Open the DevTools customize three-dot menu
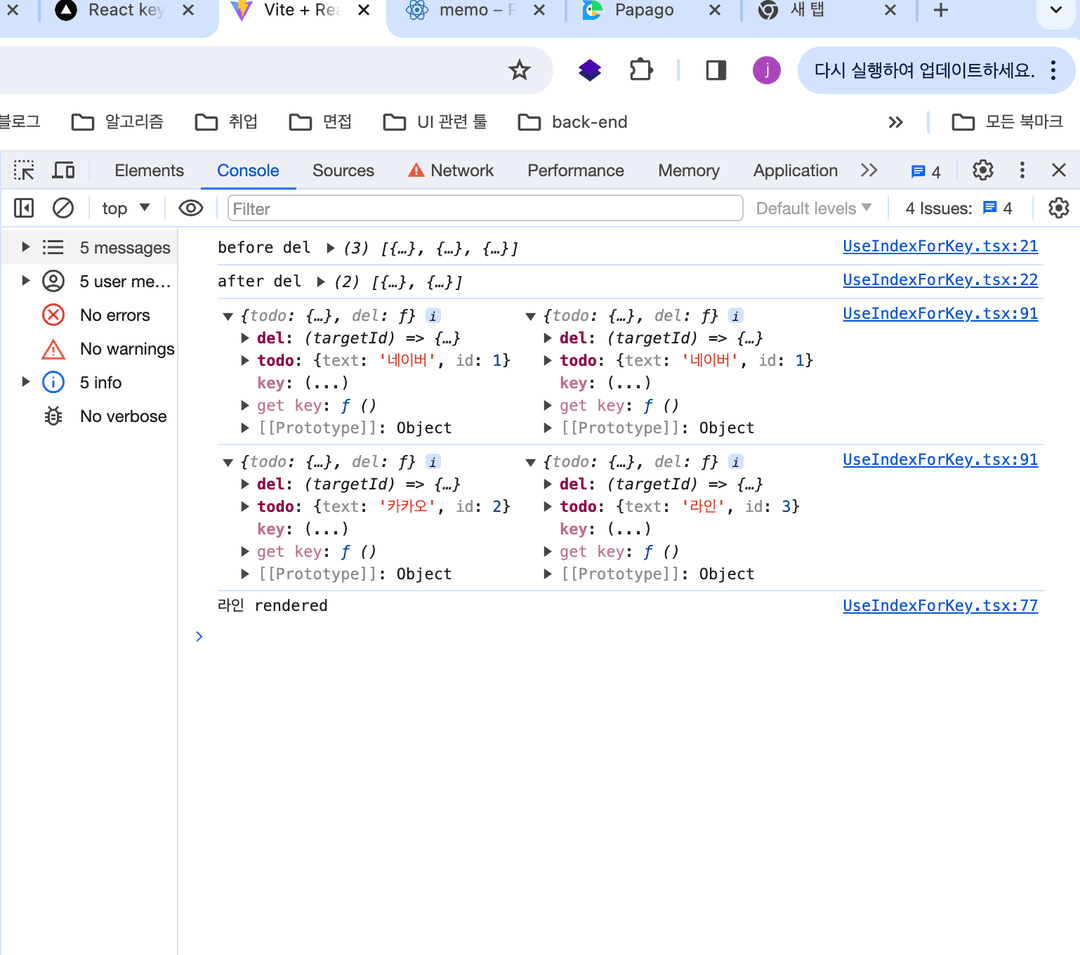Viewport: 1080px width, 955px height. 1022,170
